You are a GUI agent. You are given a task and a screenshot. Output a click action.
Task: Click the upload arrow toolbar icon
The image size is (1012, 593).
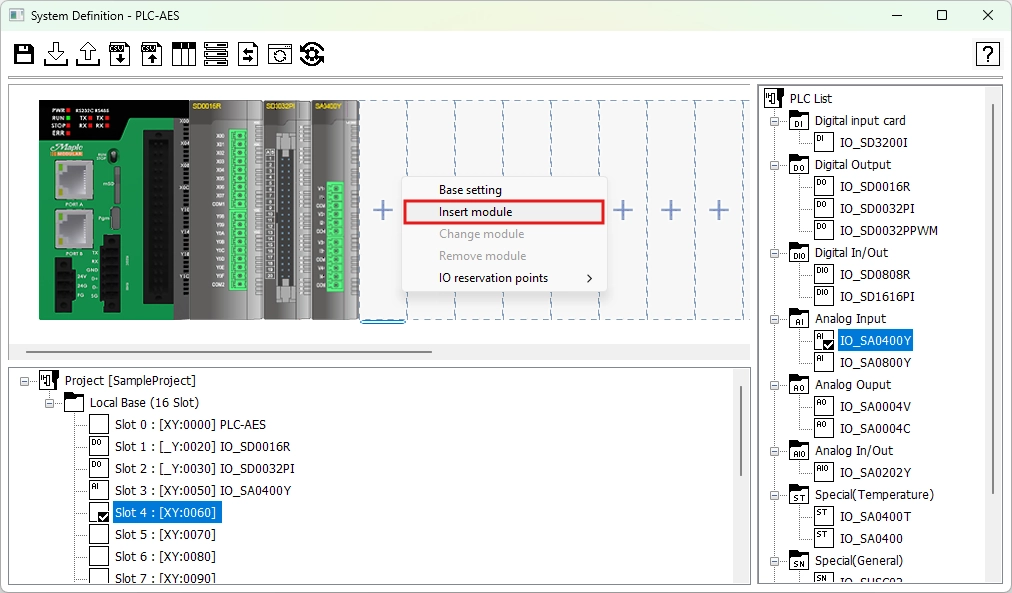tap(88, 54)
